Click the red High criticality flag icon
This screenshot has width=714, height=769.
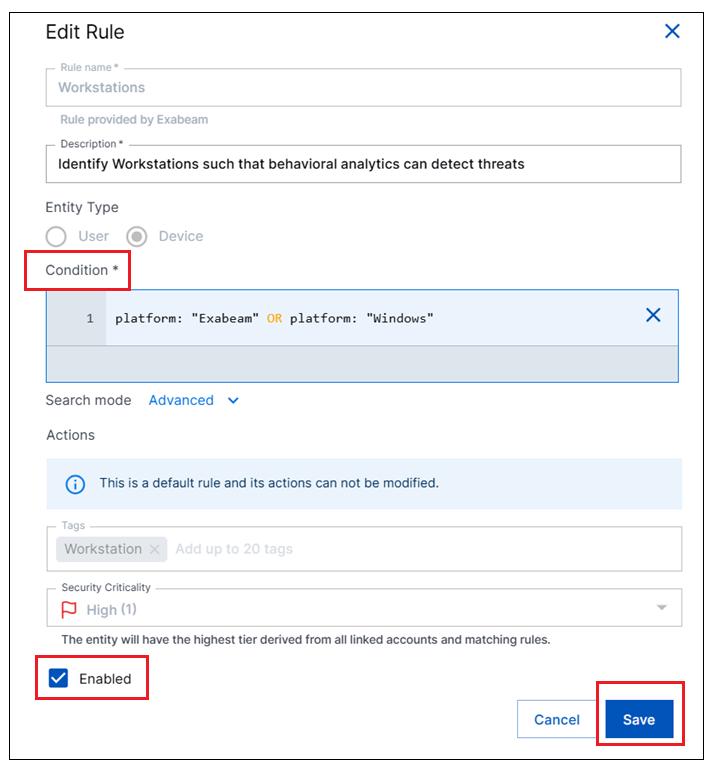(69, 609)
